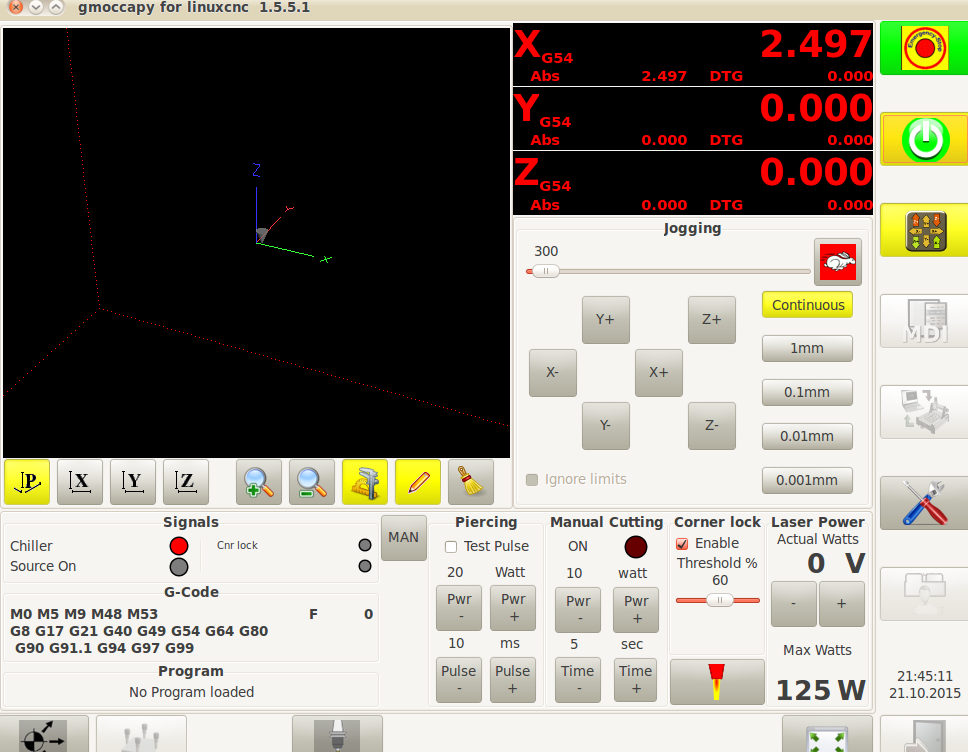Select 0.01mm jog increment
Viewport: 968px width, 752px height.
click(x=807, y=436)
